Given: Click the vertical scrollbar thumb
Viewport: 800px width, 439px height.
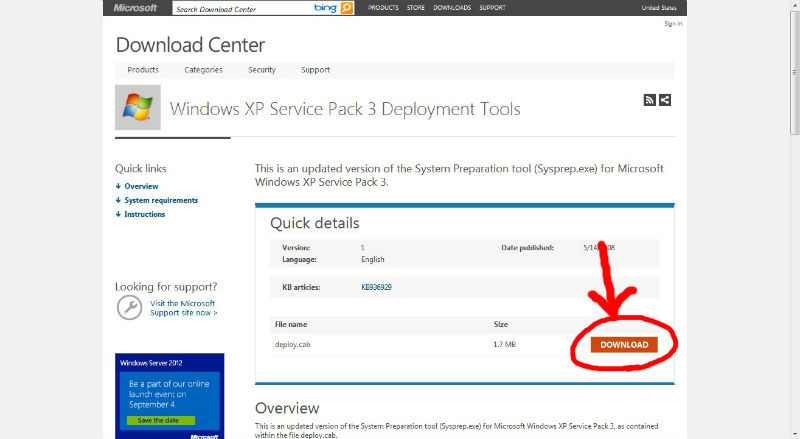Looking at the screenshot, I should (795, 71).
